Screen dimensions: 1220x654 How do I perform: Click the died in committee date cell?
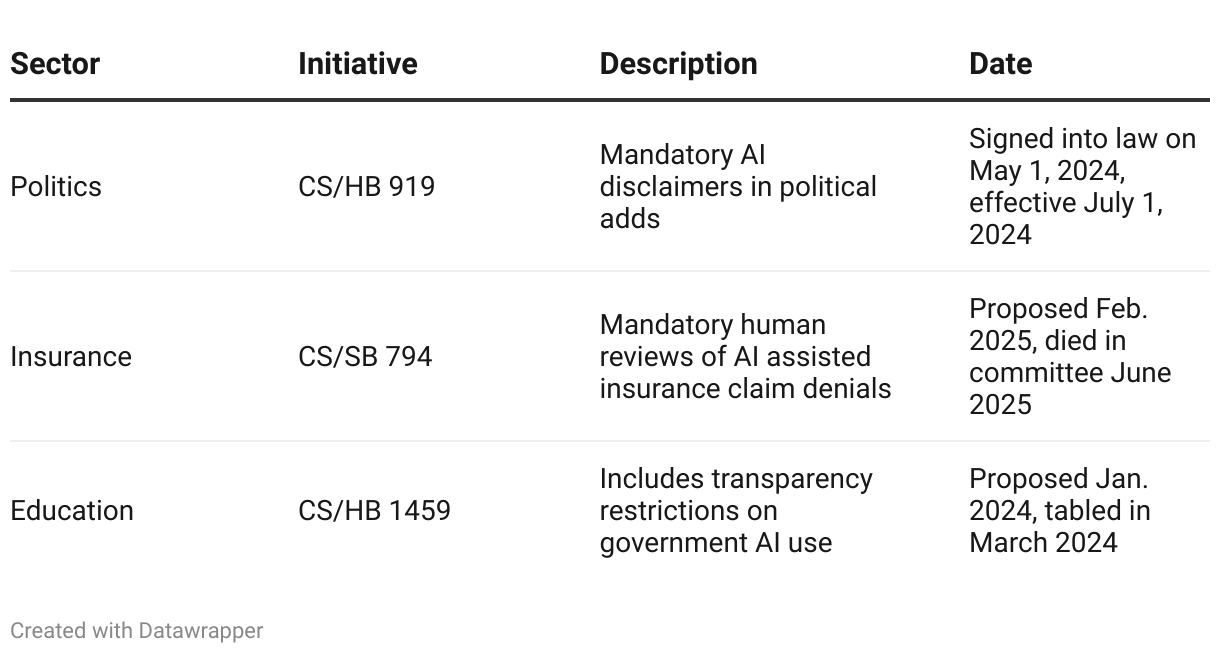click(x=1070, y=357)
